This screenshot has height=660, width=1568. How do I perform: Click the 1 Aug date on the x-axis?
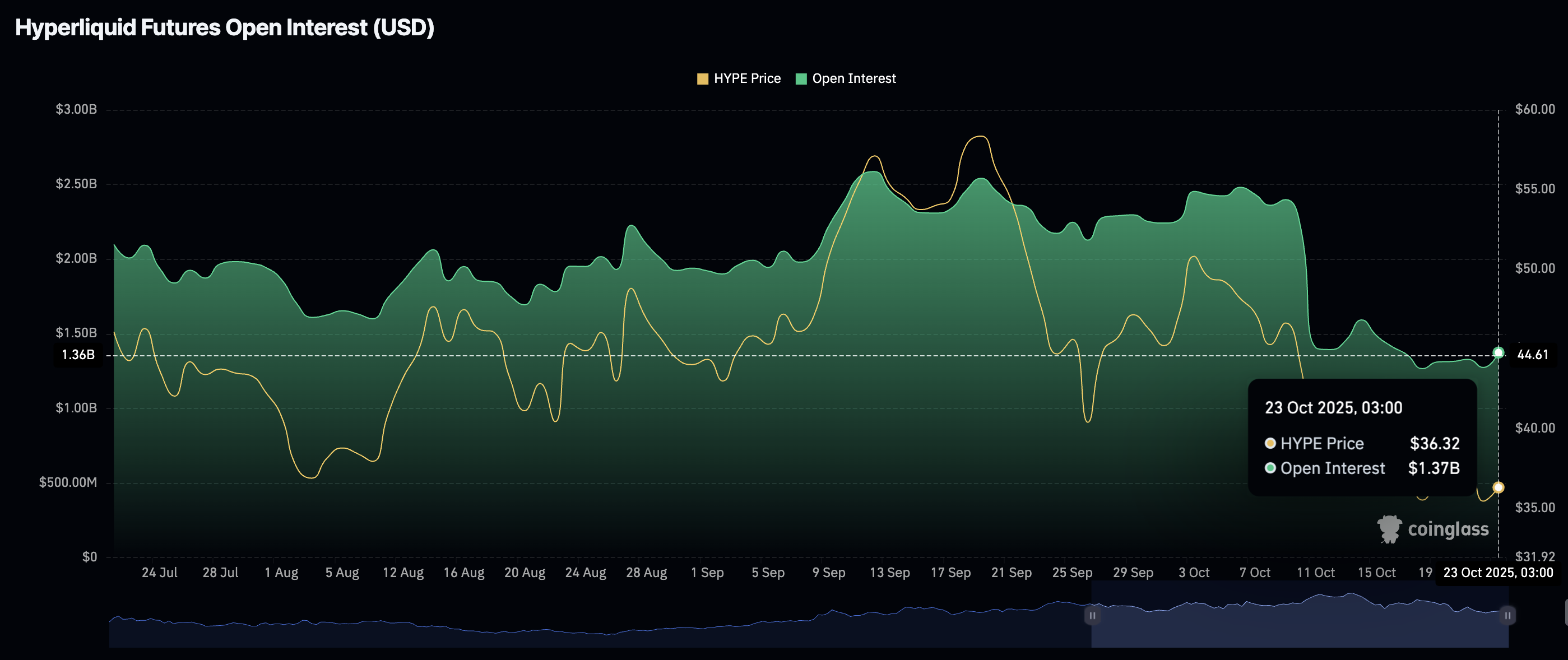click(x=281, y=573)
